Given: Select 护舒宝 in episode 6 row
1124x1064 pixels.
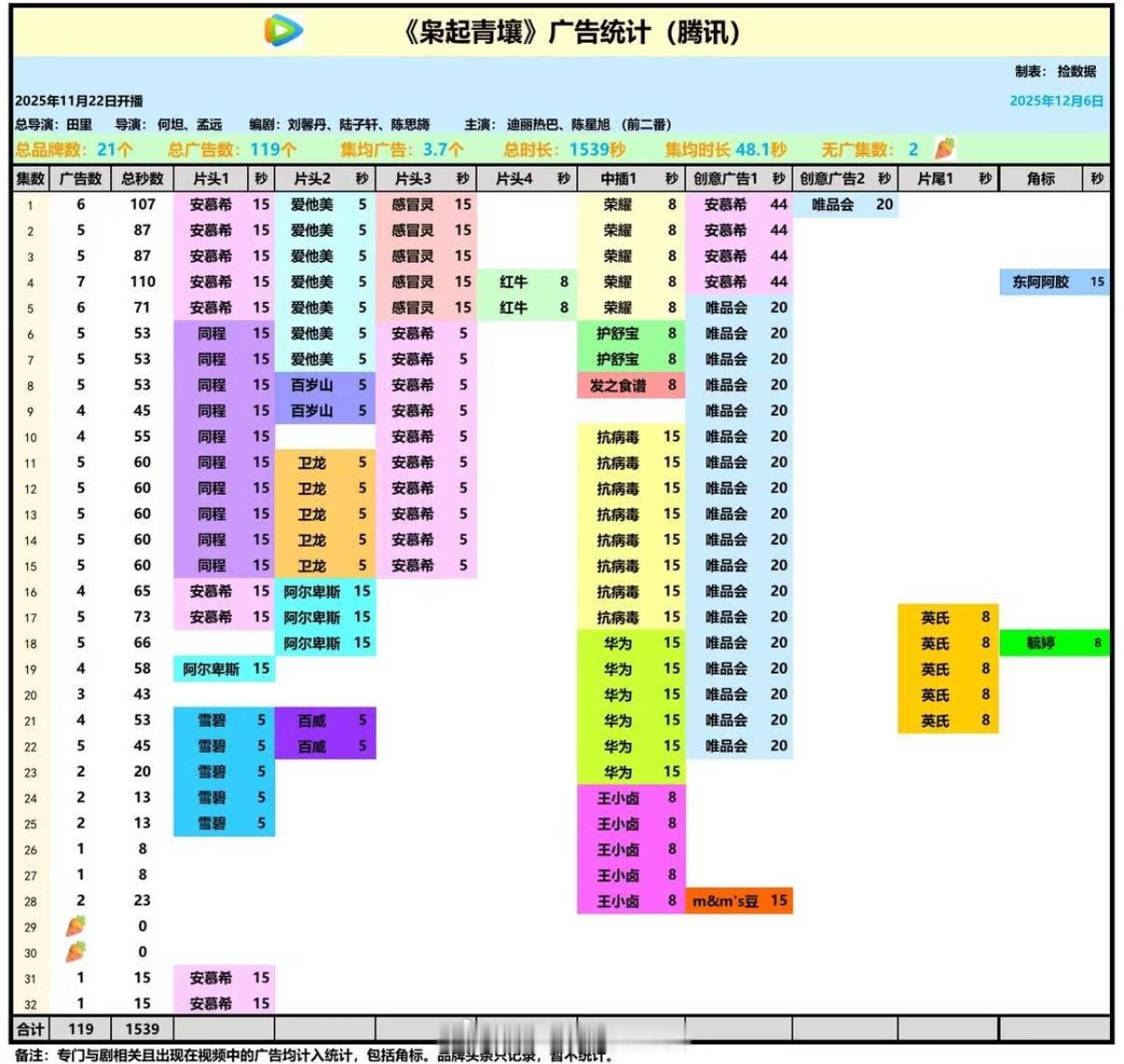Looking at the screenshot, I should [631, 334].
